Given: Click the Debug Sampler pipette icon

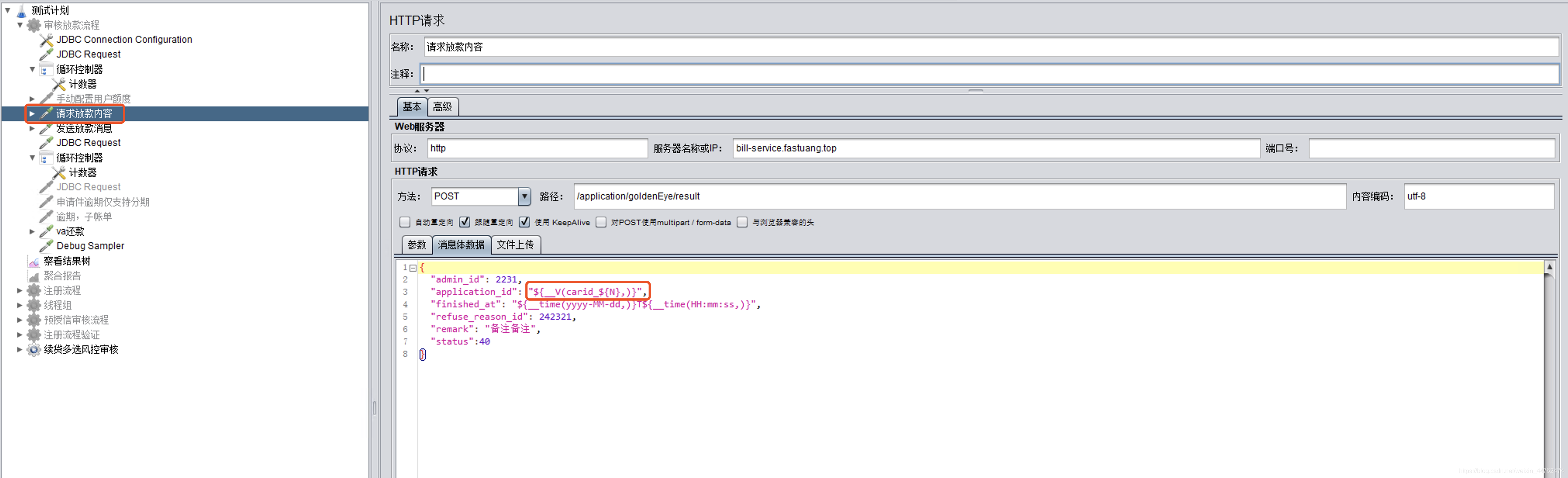Looking at the screenshot, I should [46, 246].
